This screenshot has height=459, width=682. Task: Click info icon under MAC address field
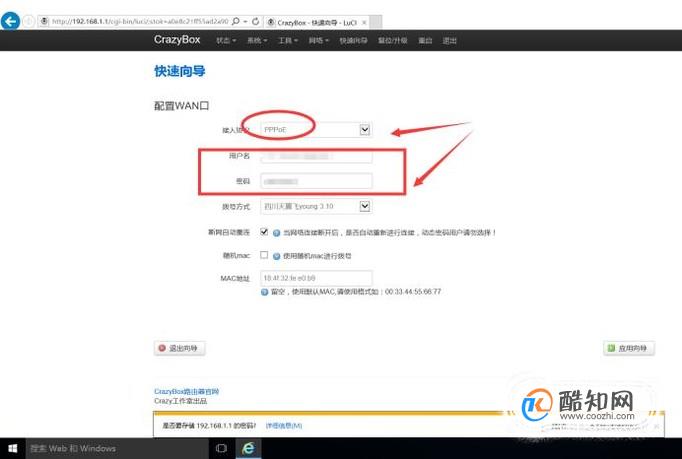264,292
